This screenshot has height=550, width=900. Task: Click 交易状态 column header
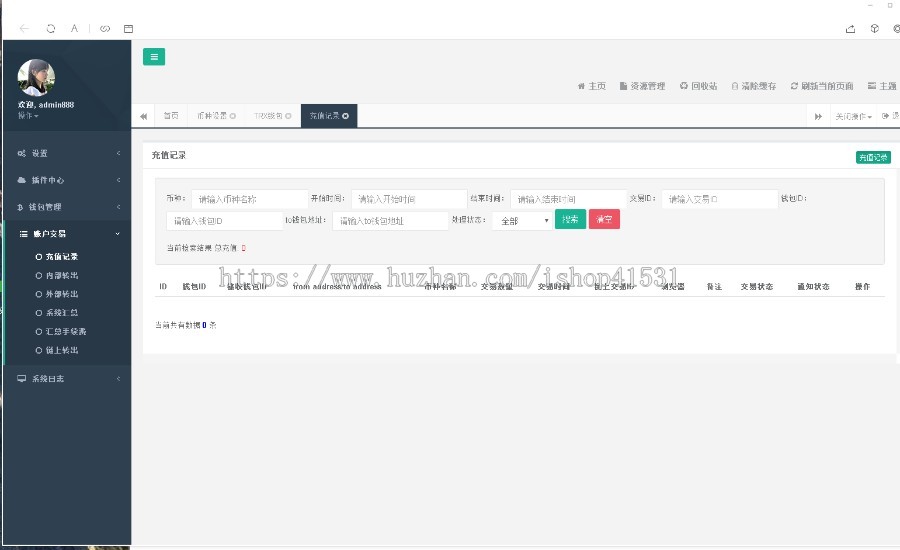757,286
